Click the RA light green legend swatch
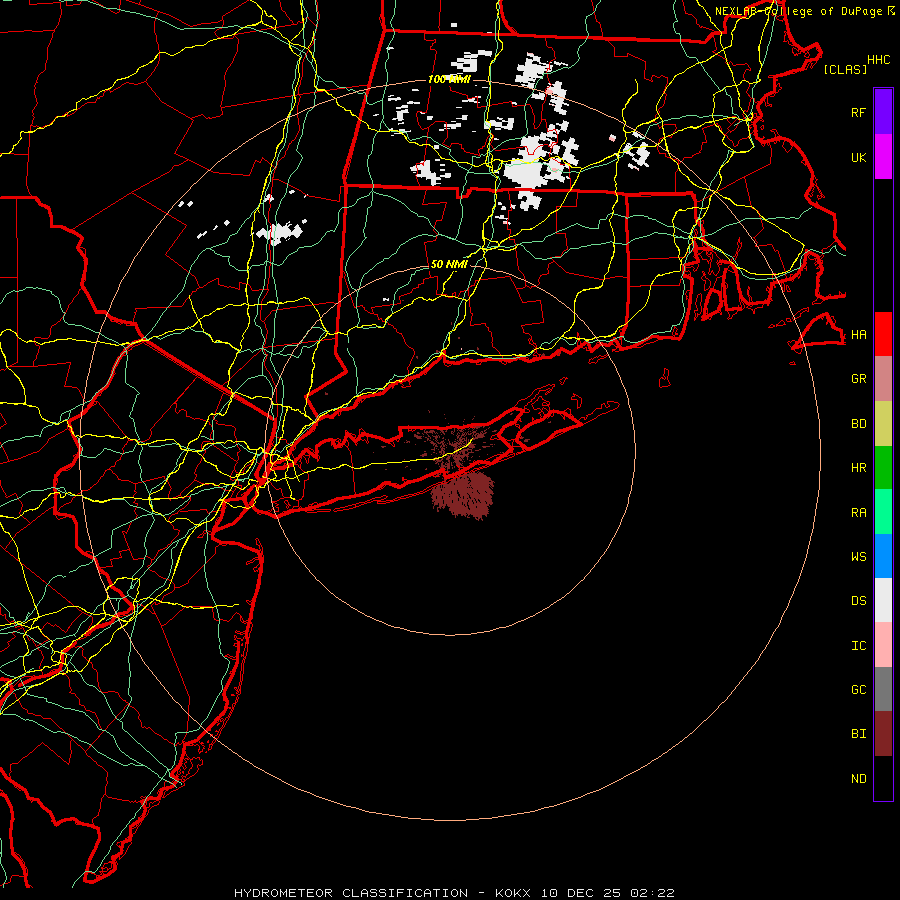 tap(883, 512)
